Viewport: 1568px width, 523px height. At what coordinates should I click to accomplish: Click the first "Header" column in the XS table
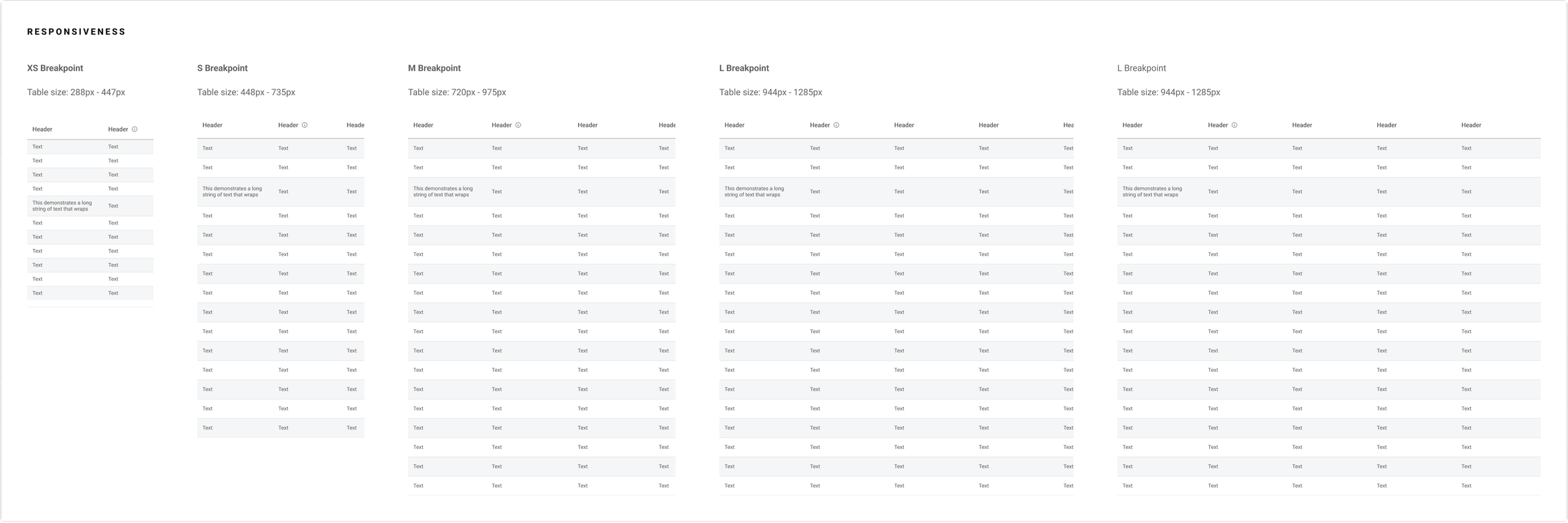tap(42, 130)
